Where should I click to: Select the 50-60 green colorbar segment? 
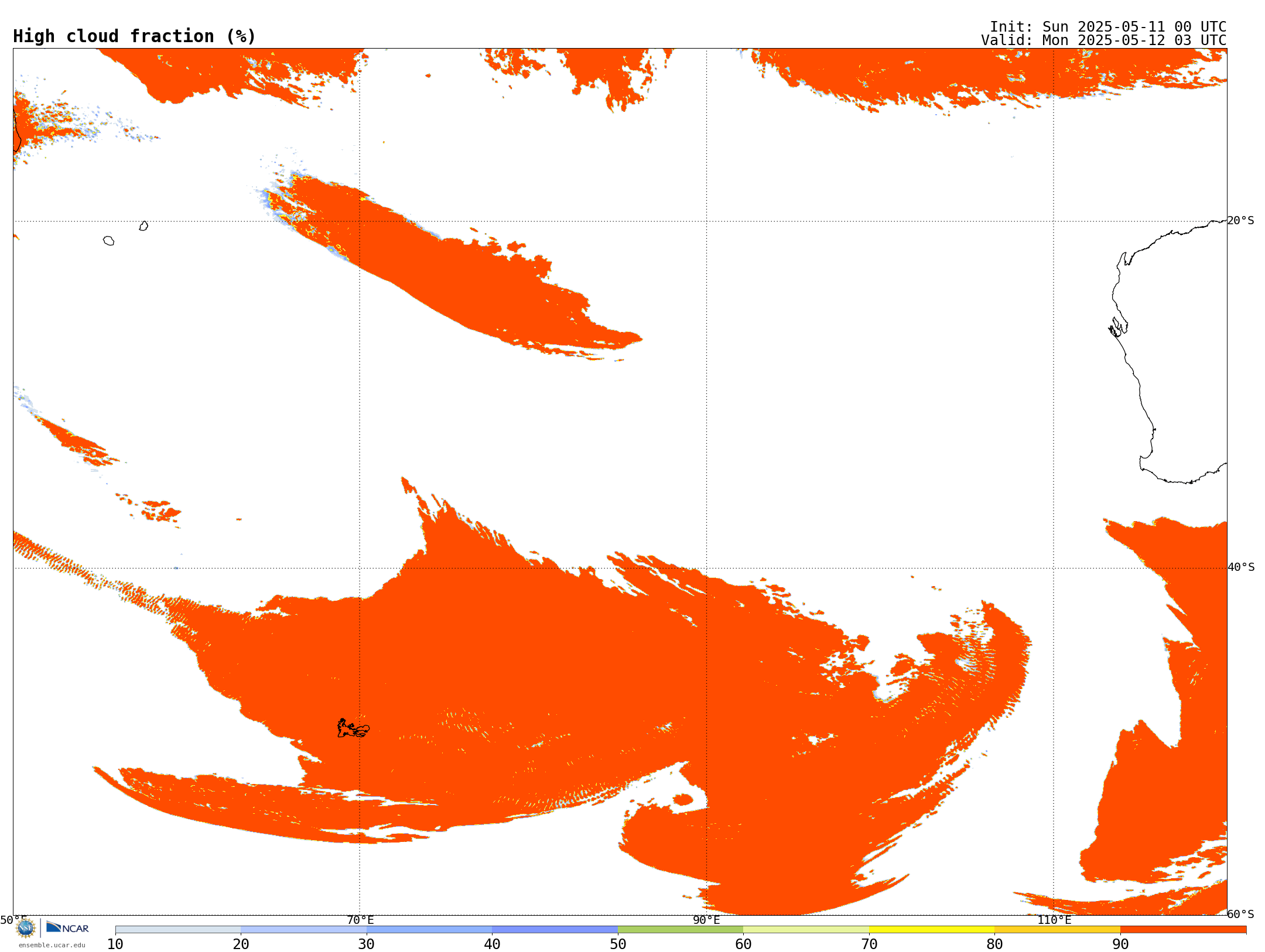pyautogui.click(x=681, y=929)
